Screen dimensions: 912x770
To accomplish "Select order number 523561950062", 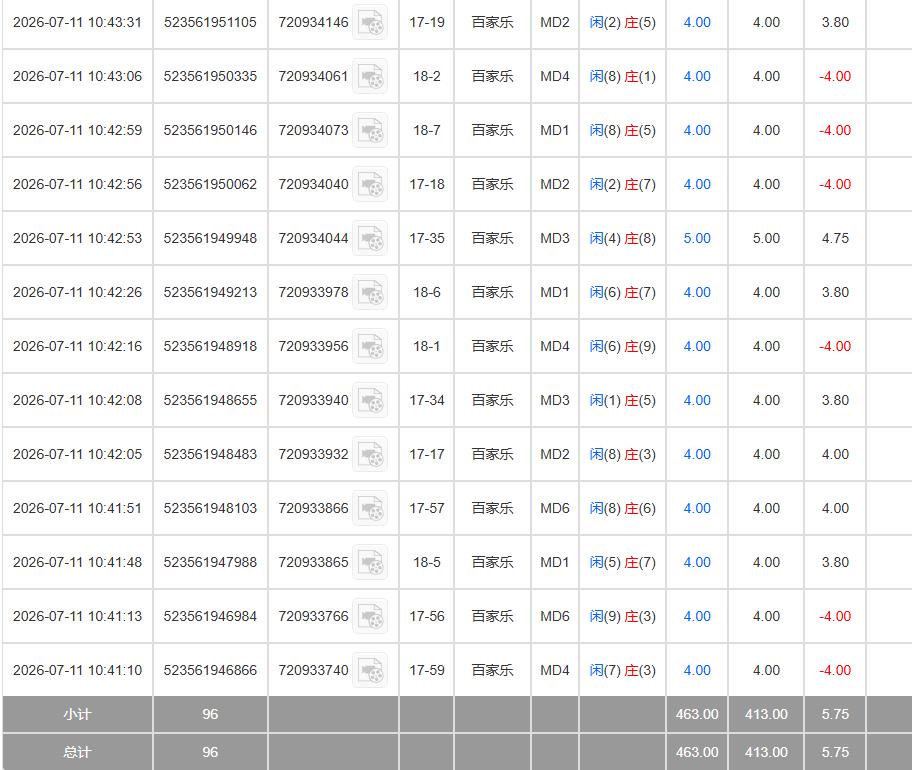I will (210, 184).
